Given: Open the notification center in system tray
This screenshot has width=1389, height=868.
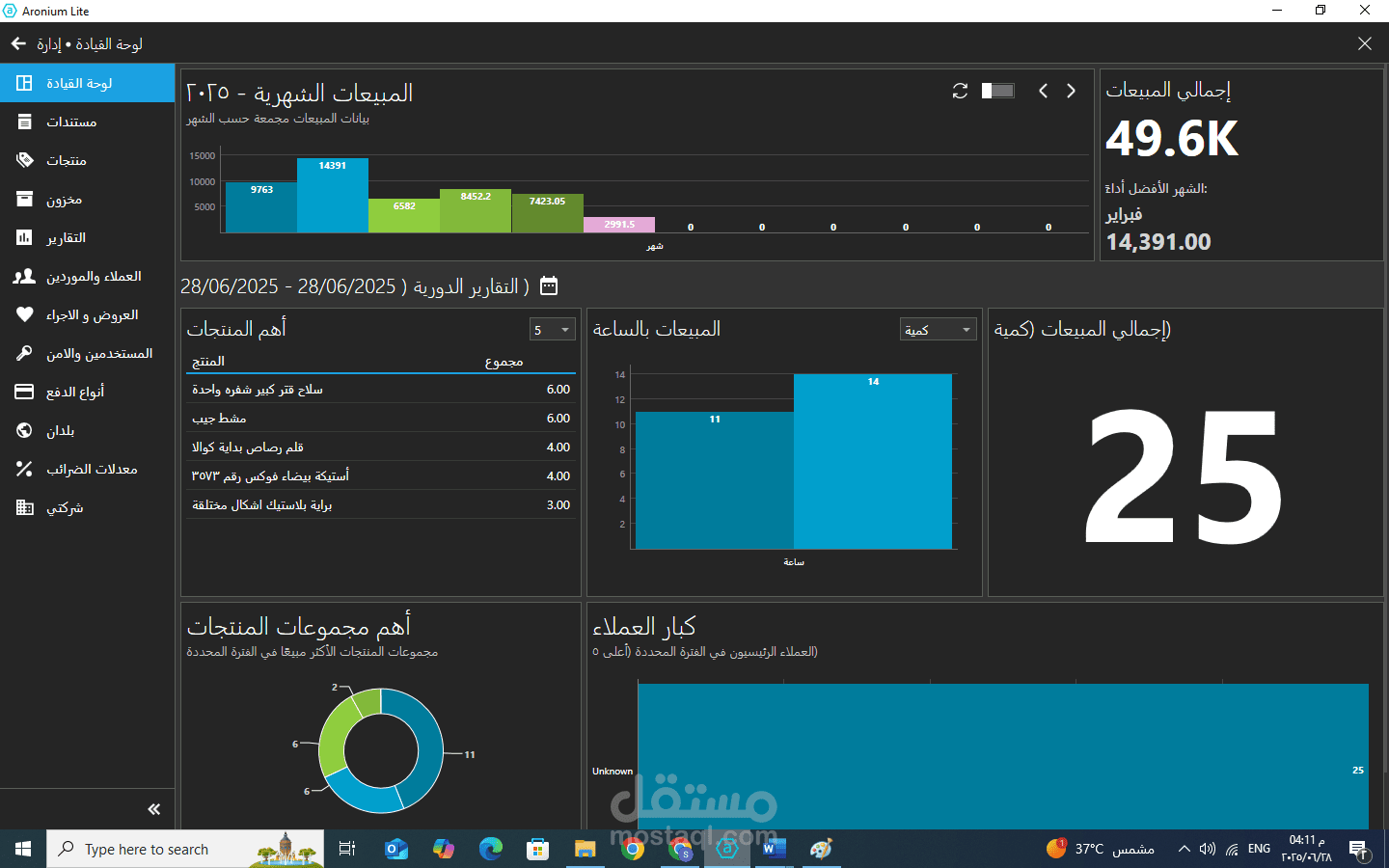Looking at the screenshot, I should 1359,849.
